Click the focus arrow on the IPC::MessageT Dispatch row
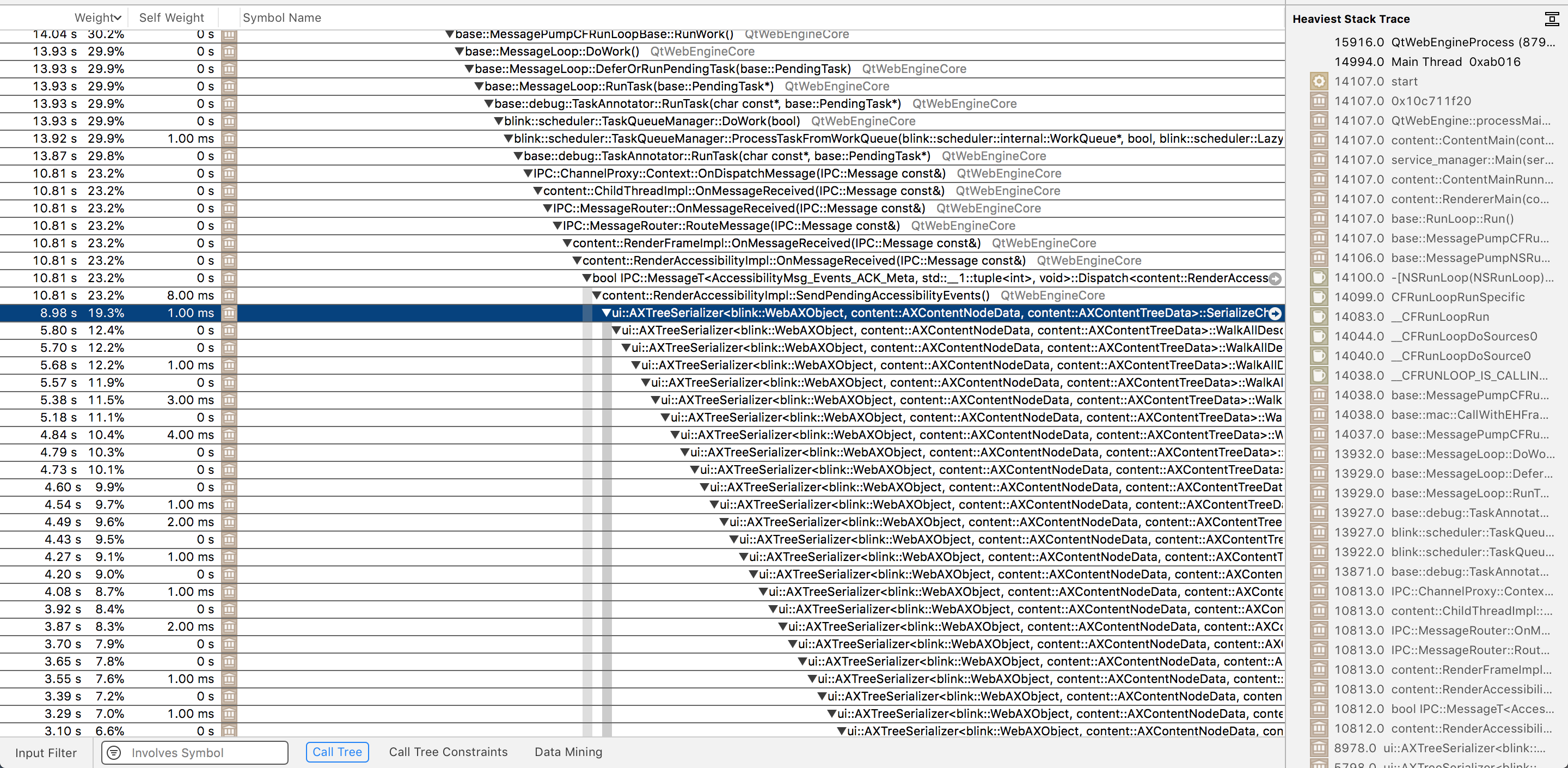The image size is (1568, 768). [1276, 278]
